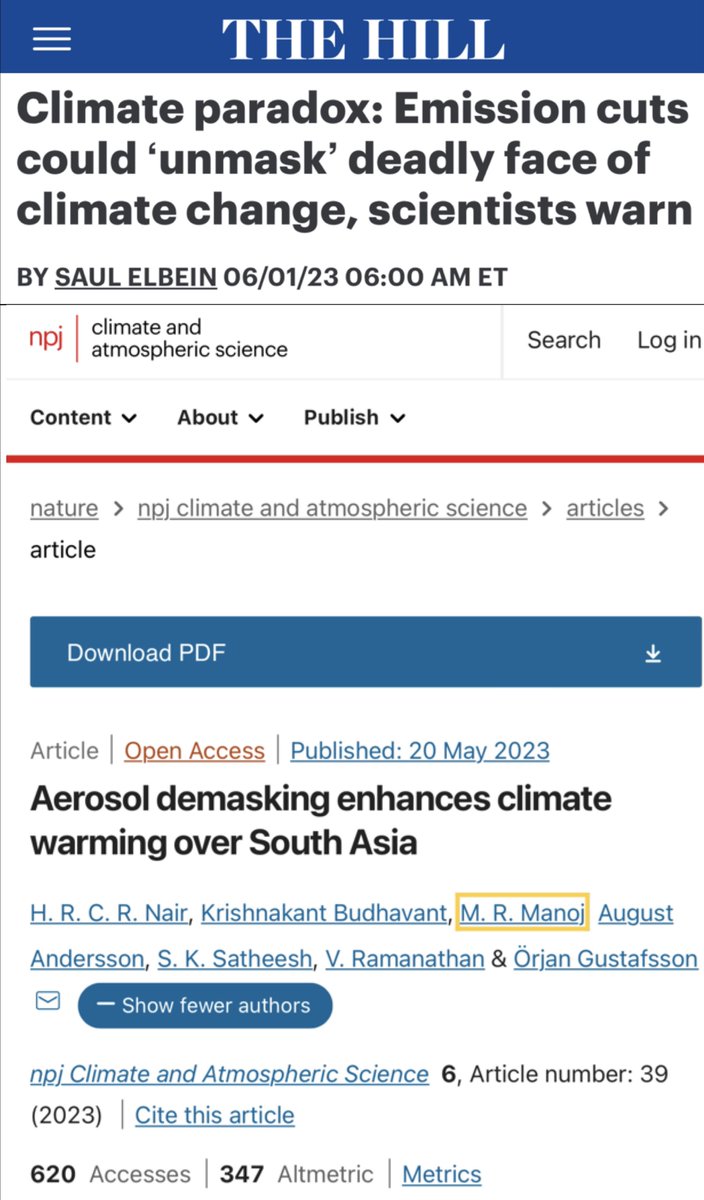Click The Hill logo

(x=362, y=39)
